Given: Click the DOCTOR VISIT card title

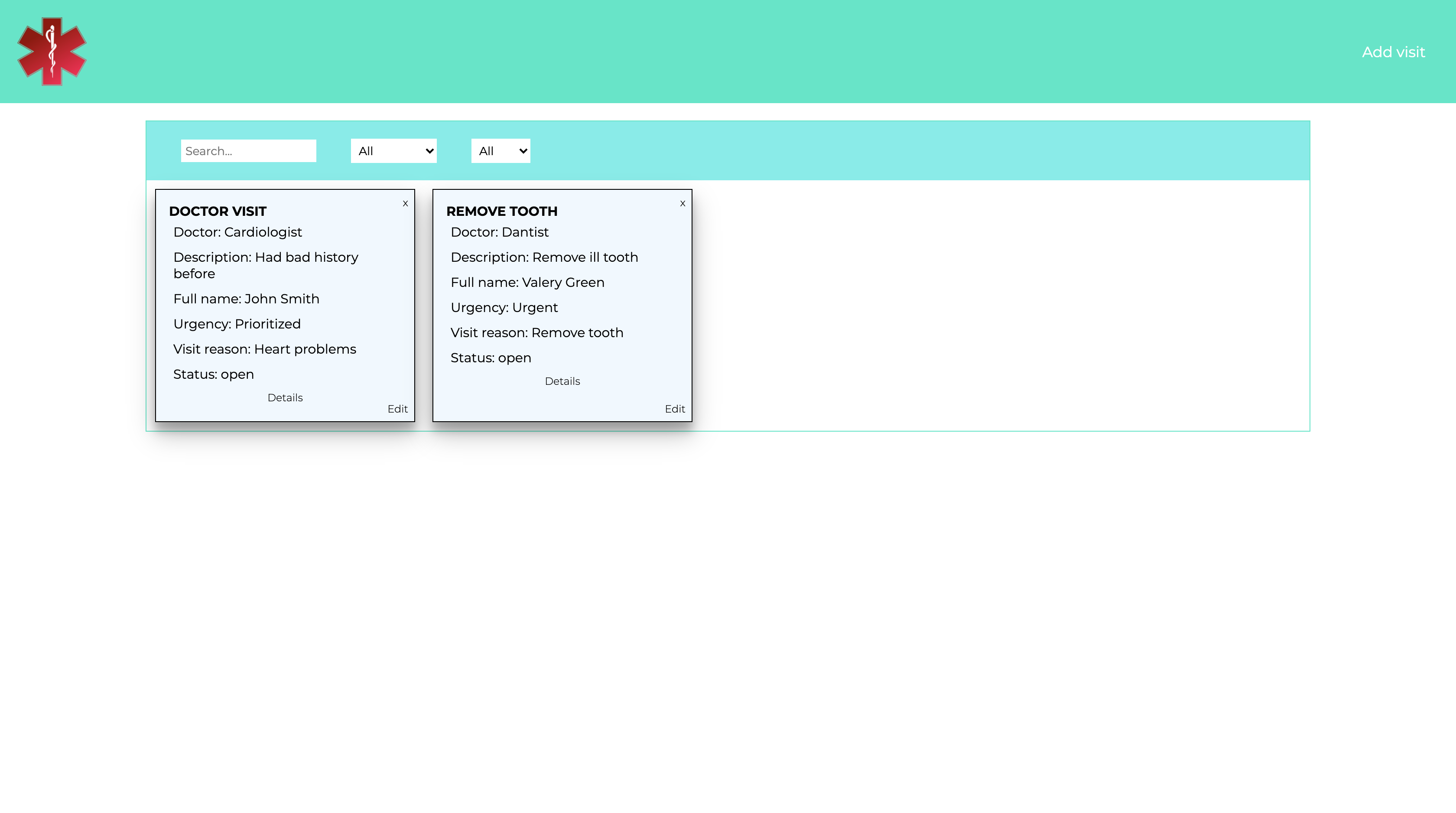Looking at the screenshot, I should (x=218, y=211).
